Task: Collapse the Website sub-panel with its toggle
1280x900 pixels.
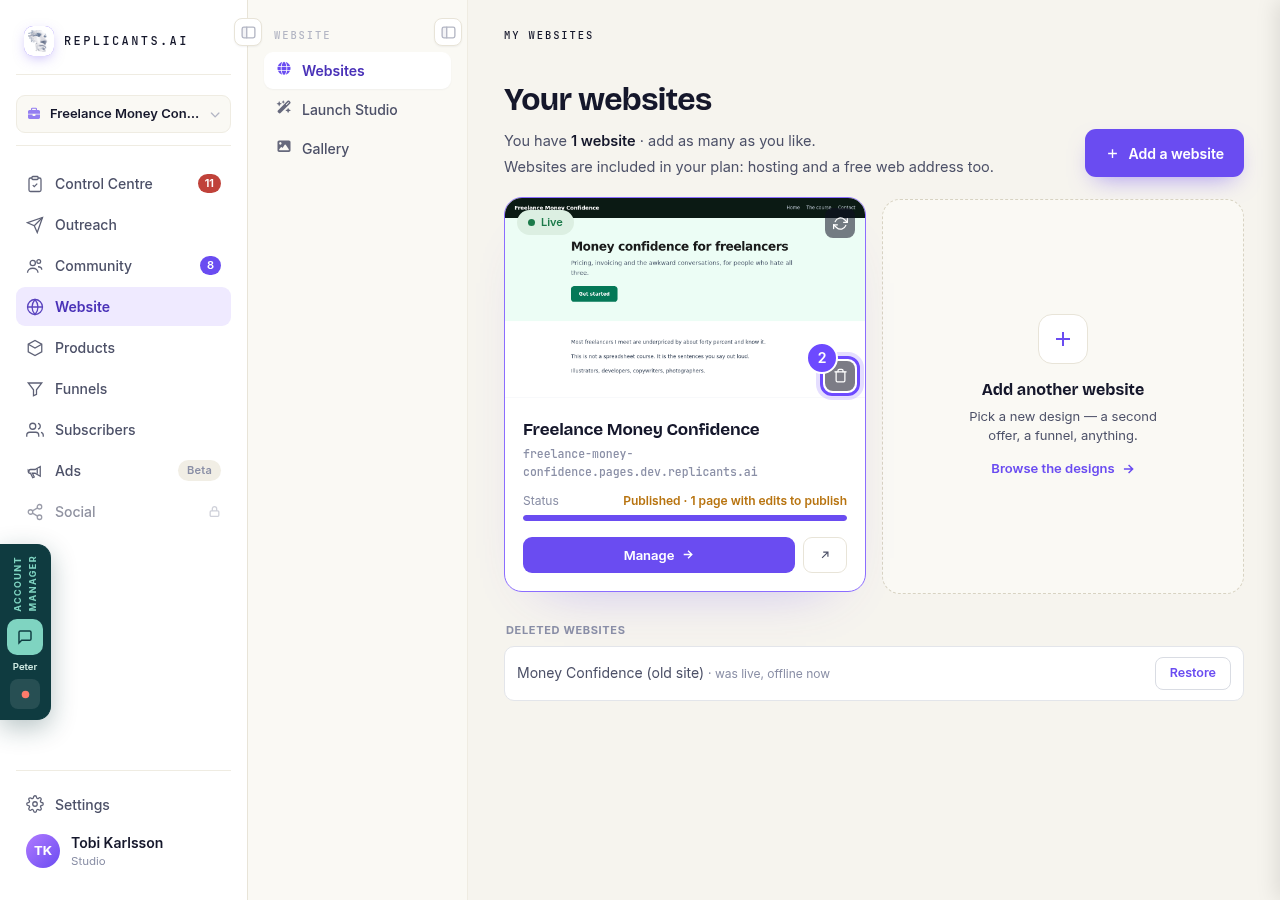Action: 448,32
